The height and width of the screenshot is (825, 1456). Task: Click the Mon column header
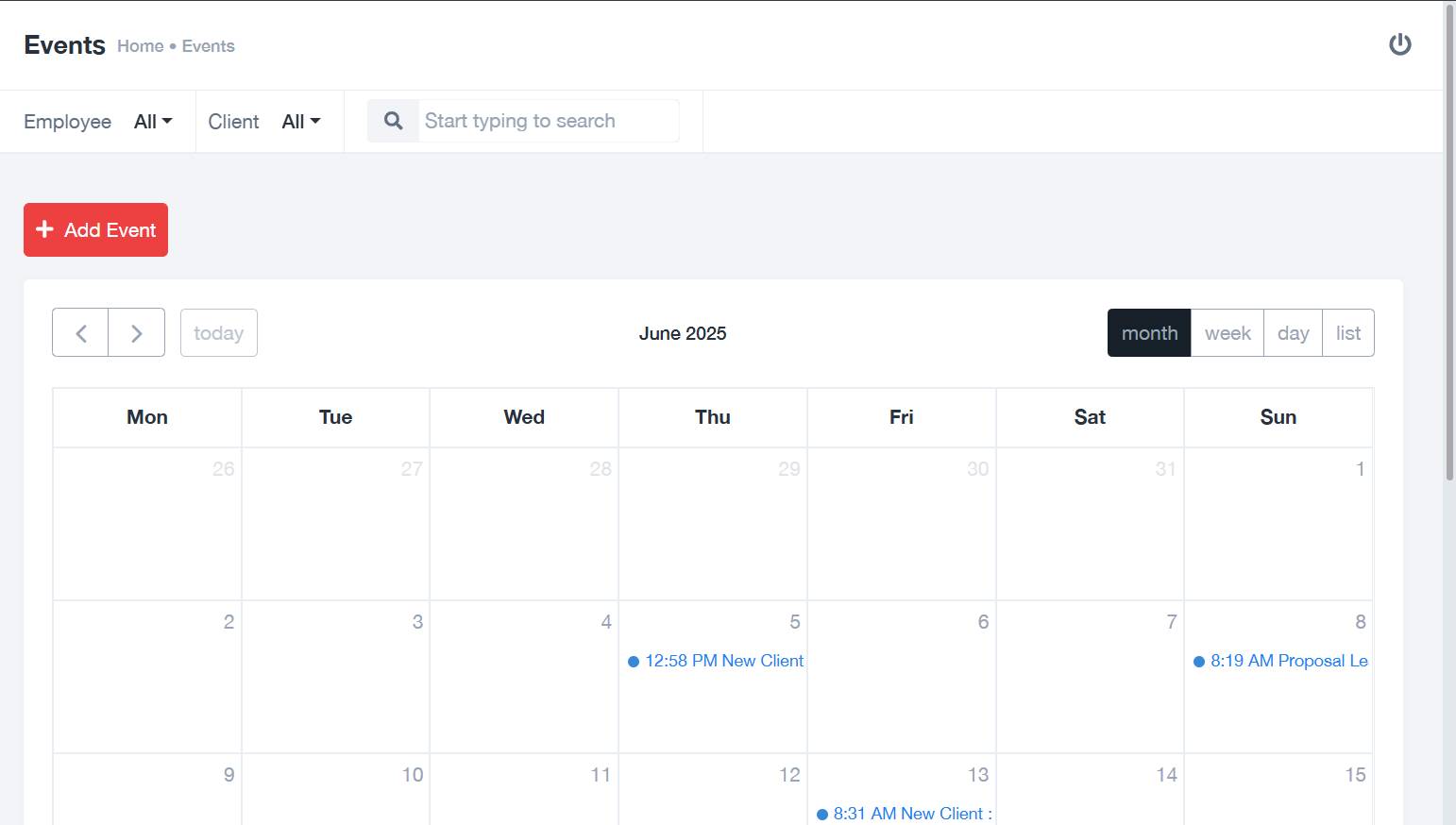point(147,417)
